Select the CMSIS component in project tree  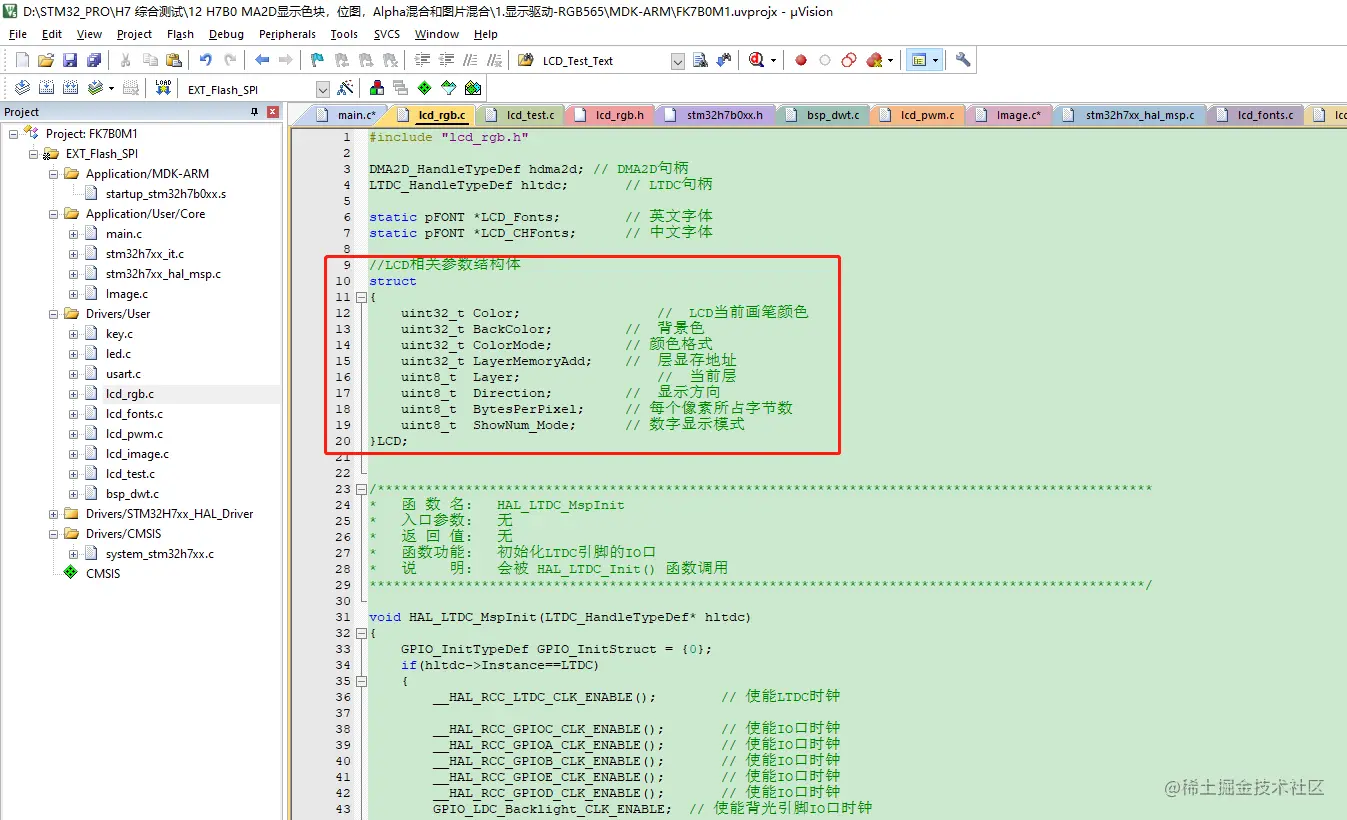click(102, 574)
